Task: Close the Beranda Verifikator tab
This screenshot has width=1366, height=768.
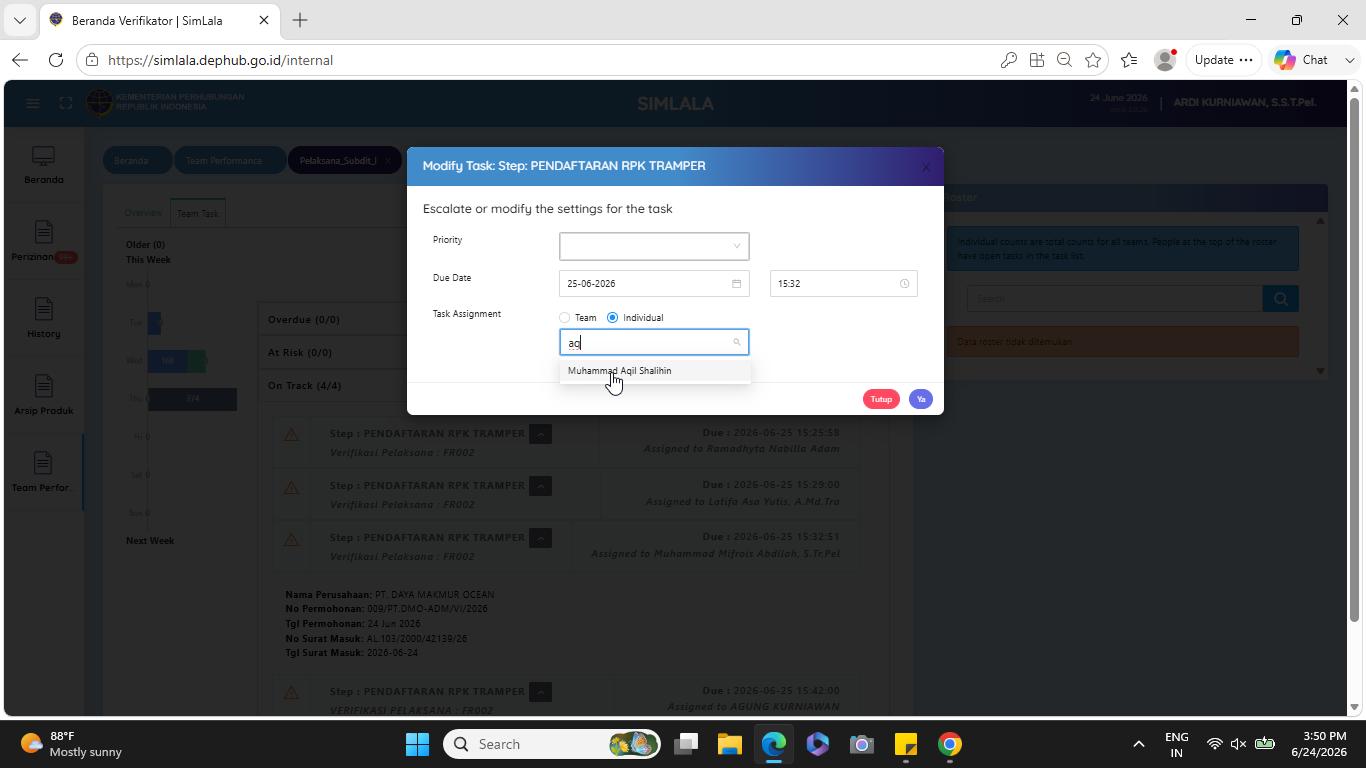Action: coord(264,20)
